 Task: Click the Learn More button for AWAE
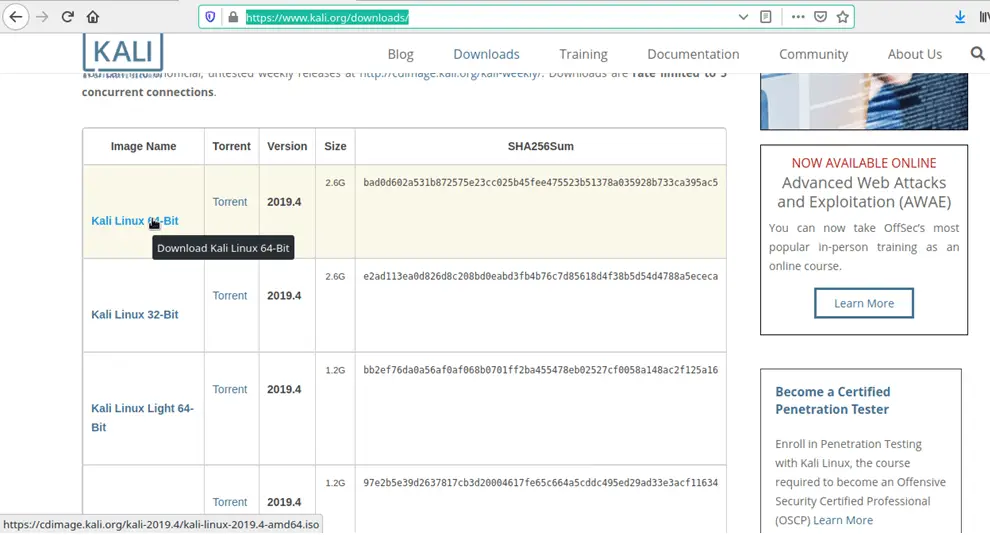pyautogui.click(x=864, y=303)
